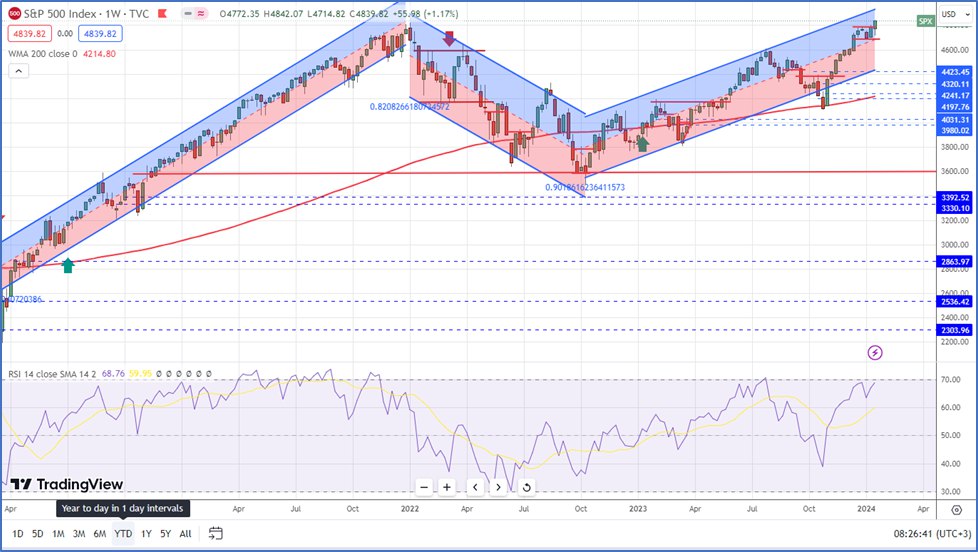This screenshot has height=552, width=978.
Task: Click the 4423.45 price axis label
Action: click(x=955, y=72)
